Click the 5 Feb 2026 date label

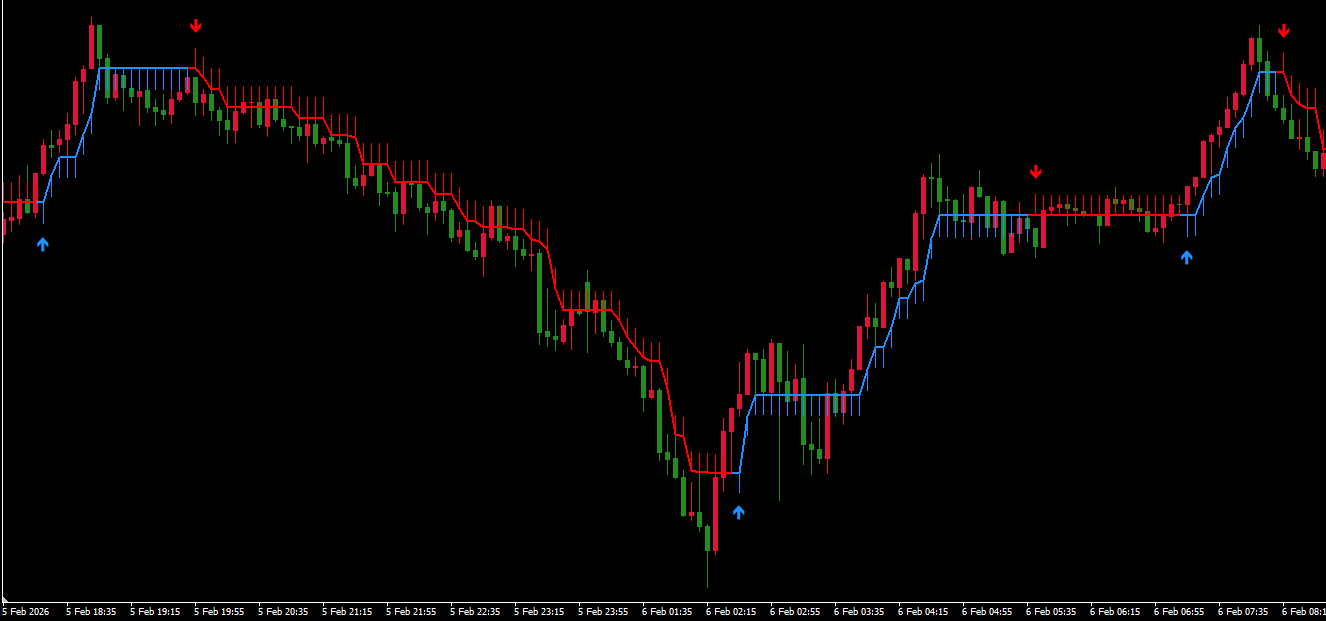pos(27,611)
